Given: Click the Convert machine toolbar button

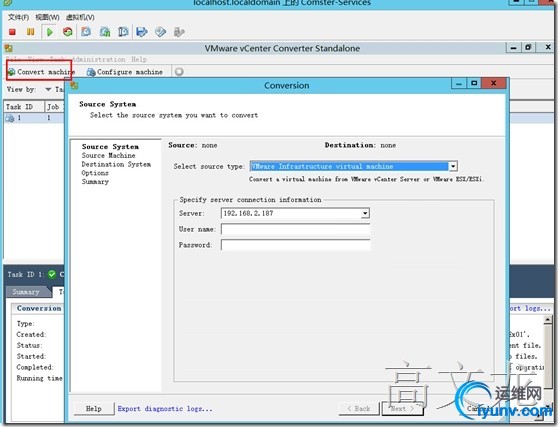Looking at the screenshot, I should (x=41, y=72).
